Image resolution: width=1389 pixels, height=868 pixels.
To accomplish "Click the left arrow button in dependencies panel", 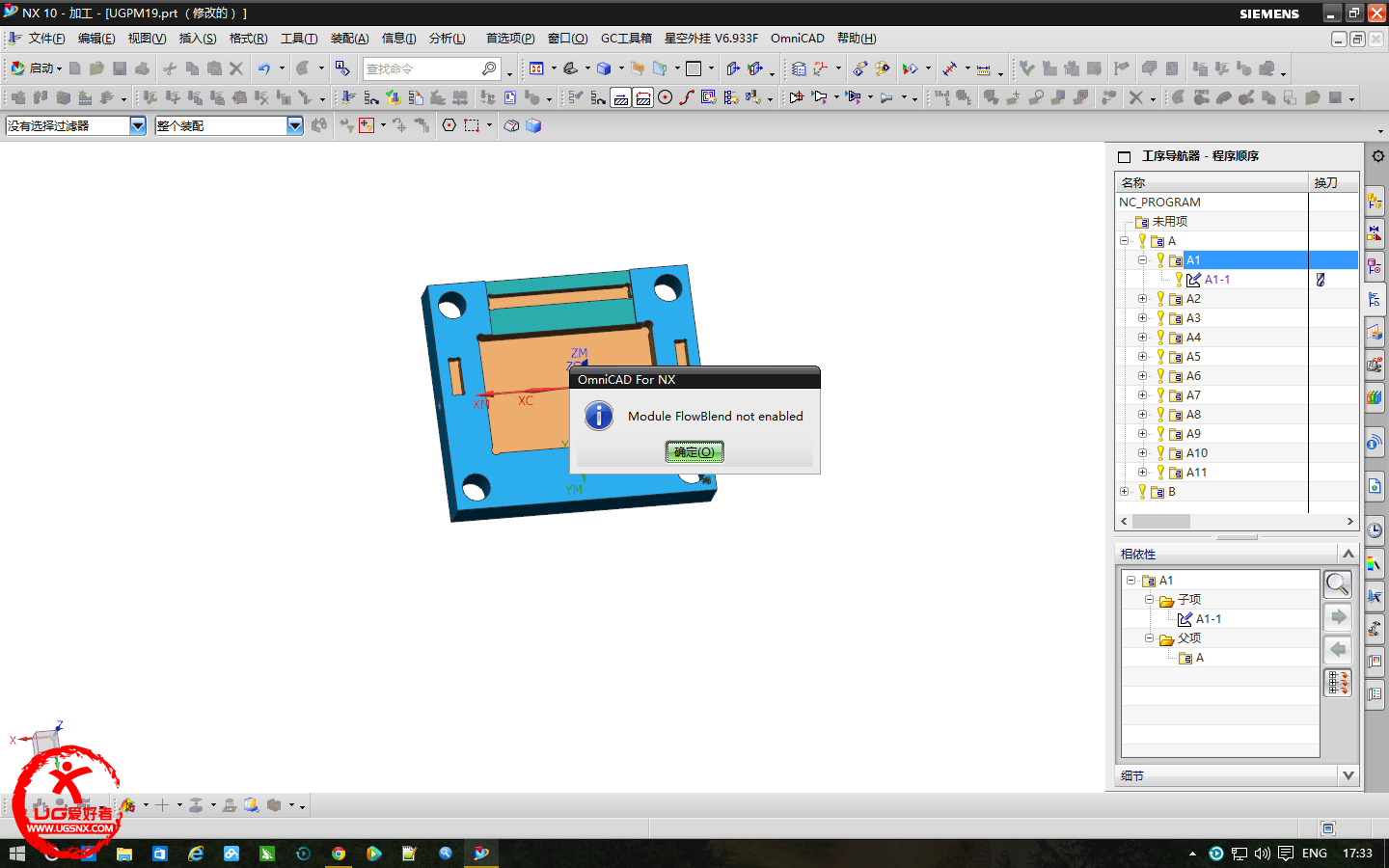I will [x=1338, y=649].
